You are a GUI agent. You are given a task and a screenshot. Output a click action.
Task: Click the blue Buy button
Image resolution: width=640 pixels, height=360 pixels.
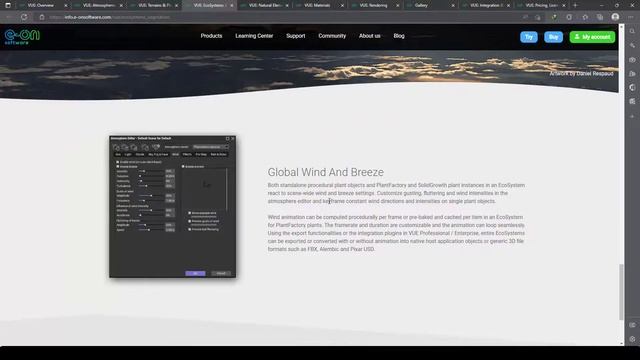553,37
